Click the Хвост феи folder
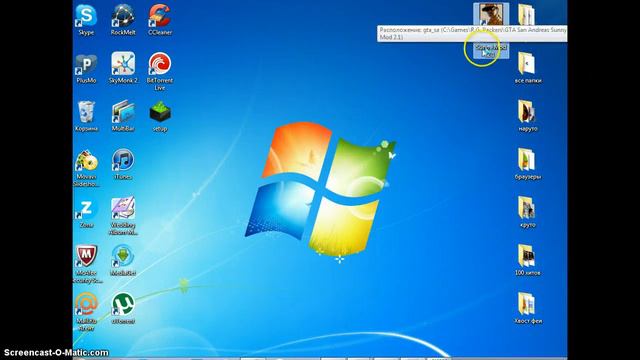Image resolution: width=640 pixels, height=360 pixels. tap(527, 304)
